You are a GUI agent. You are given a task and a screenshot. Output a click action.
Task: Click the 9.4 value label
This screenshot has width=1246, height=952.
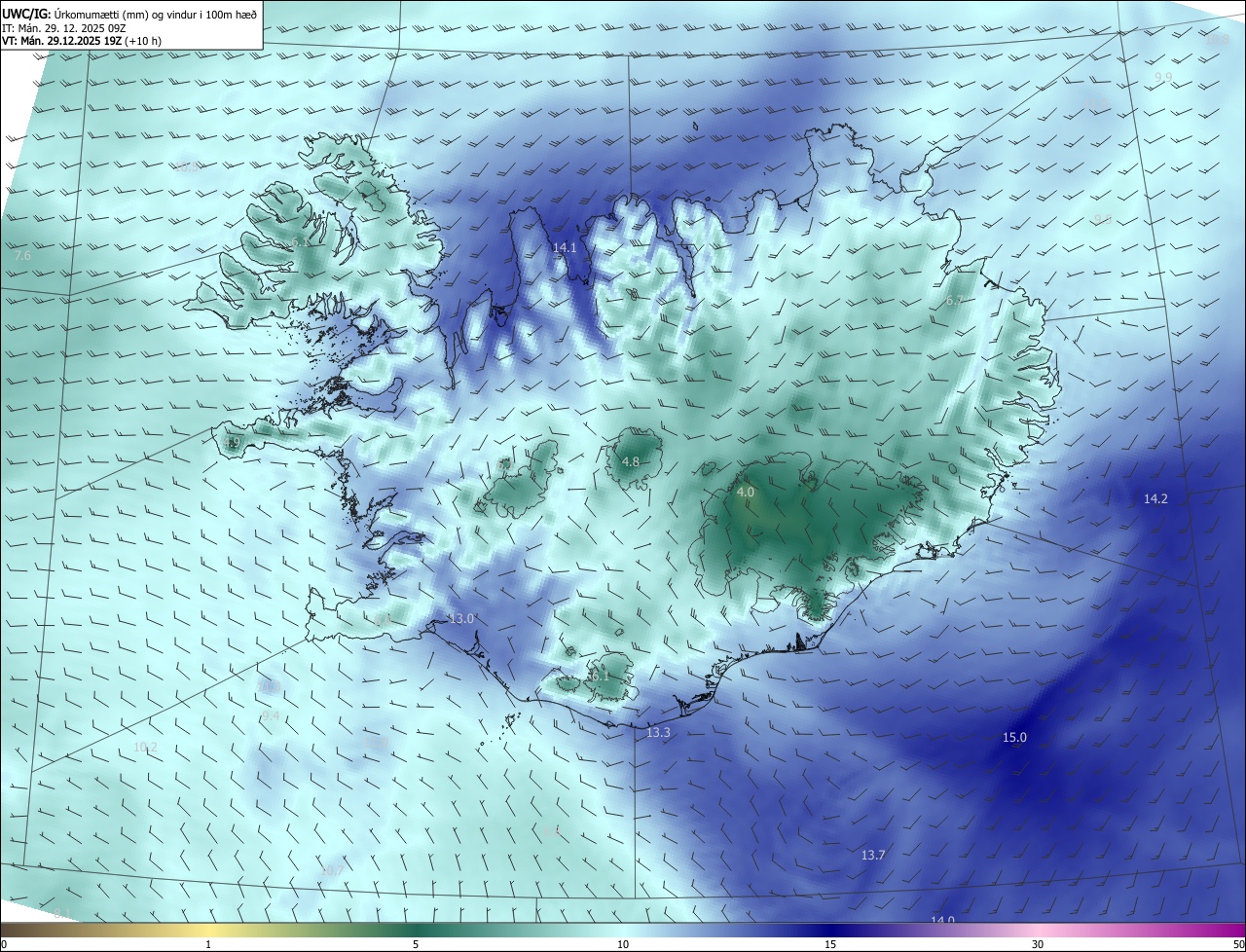[x=271, y=715]
